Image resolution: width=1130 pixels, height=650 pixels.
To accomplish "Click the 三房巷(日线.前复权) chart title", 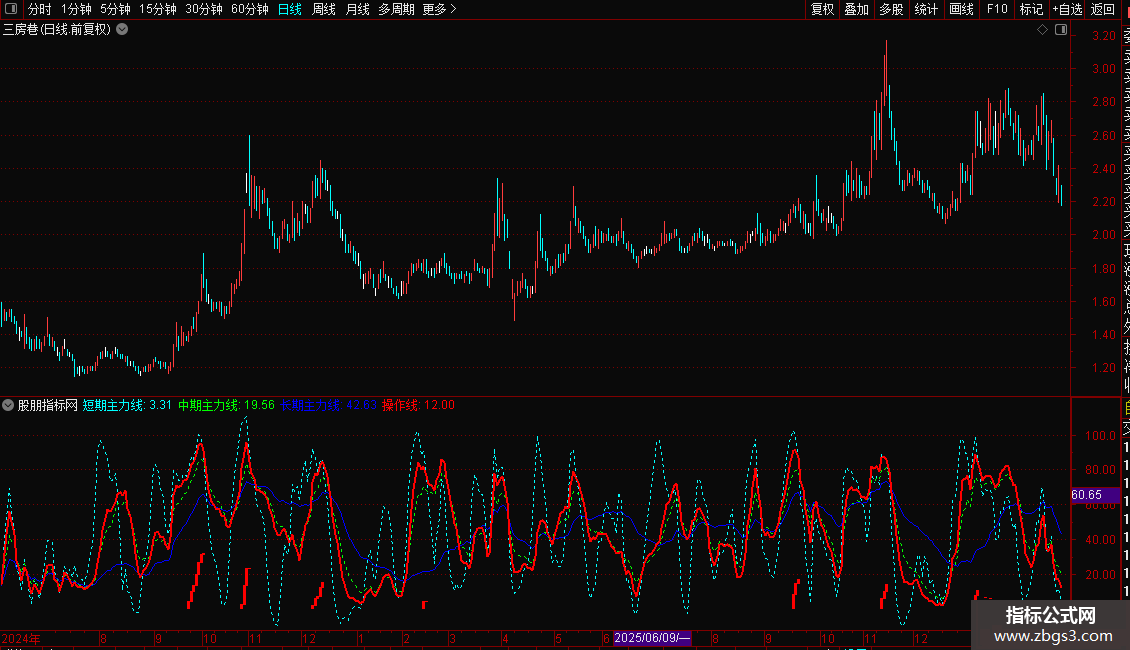I will click(x=57, y=30).
